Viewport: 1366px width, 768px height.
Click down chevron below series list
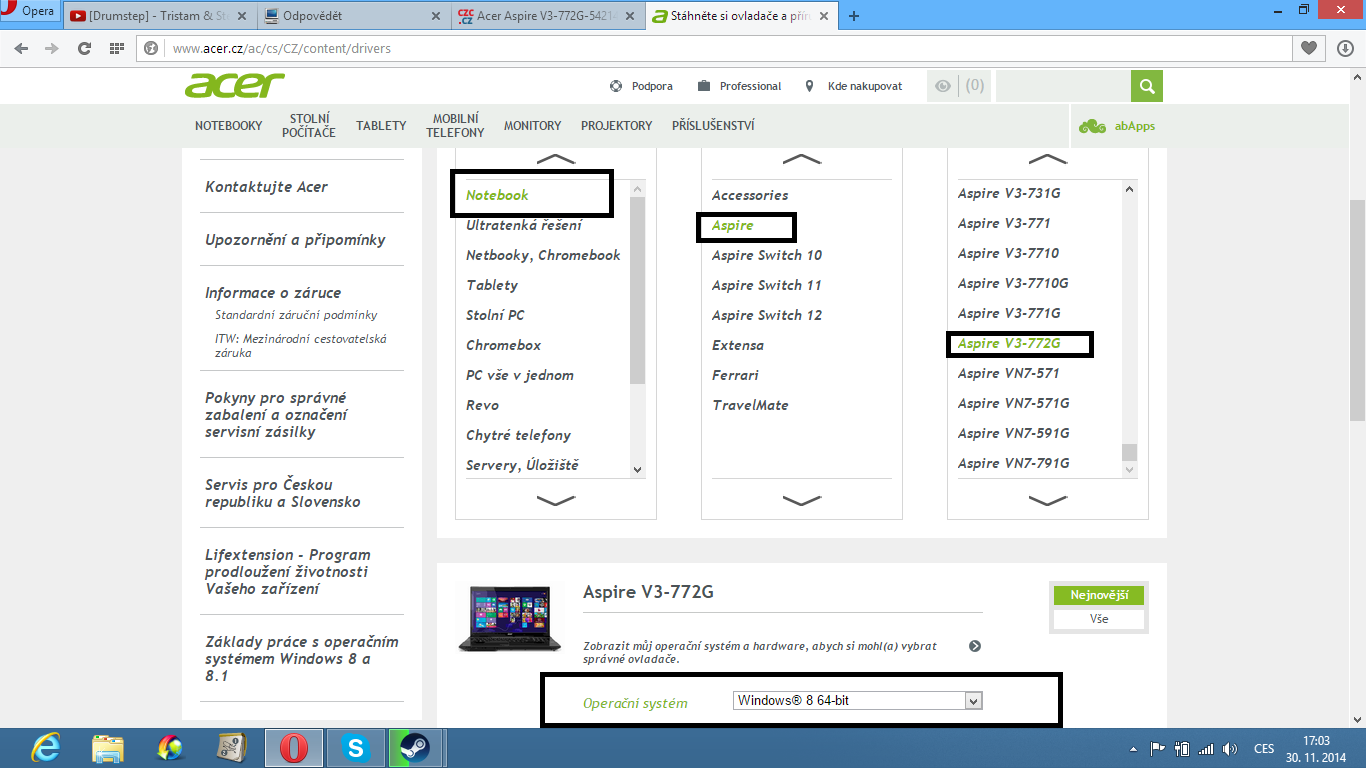pos(801,500)
